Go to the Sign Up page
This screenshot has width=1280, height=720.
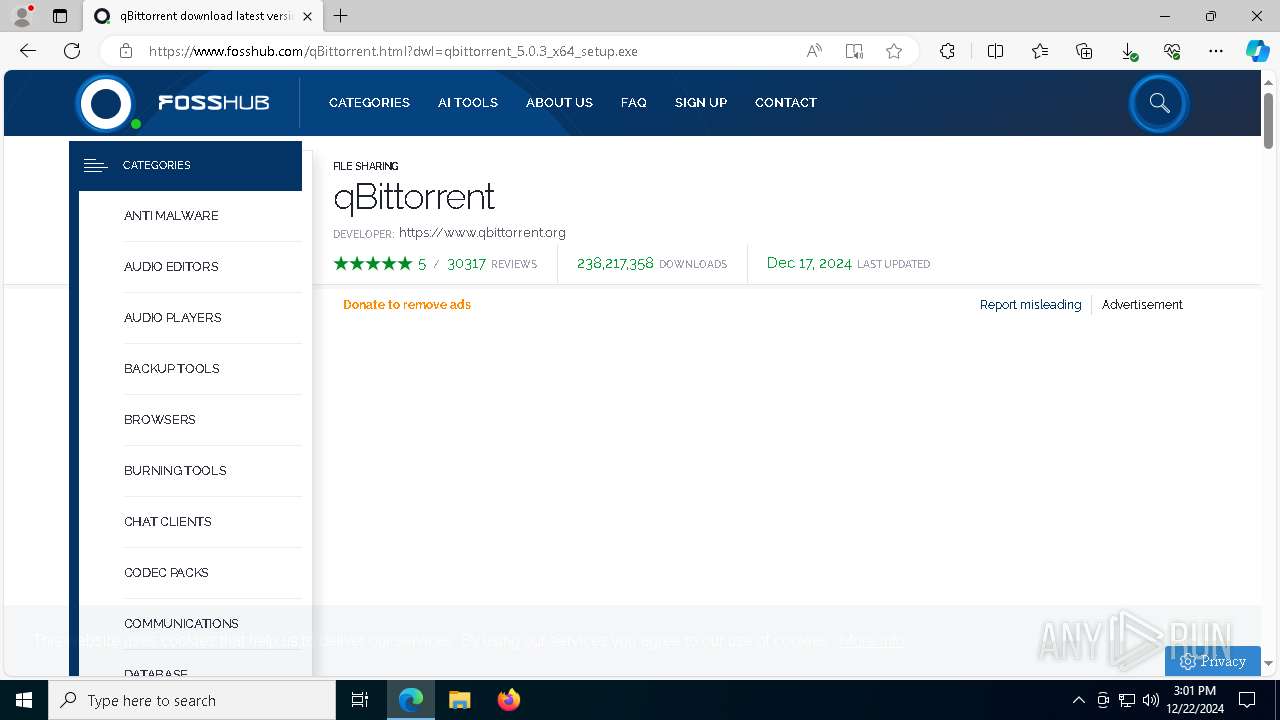click(x=701, y=103)
